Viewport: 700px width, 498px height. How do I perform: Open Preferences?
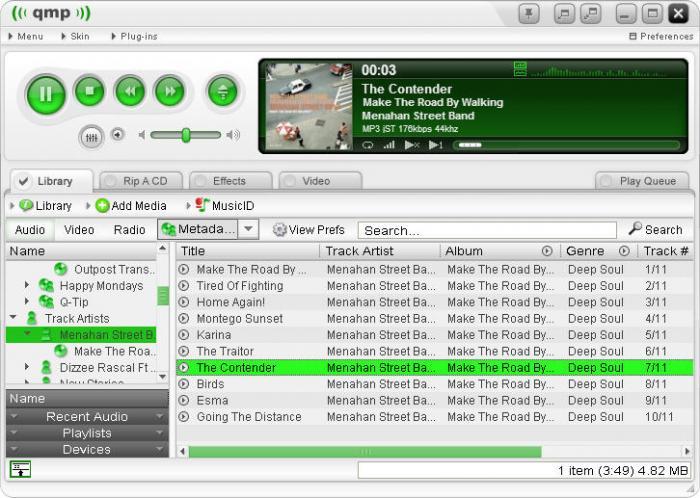point(661,37)
